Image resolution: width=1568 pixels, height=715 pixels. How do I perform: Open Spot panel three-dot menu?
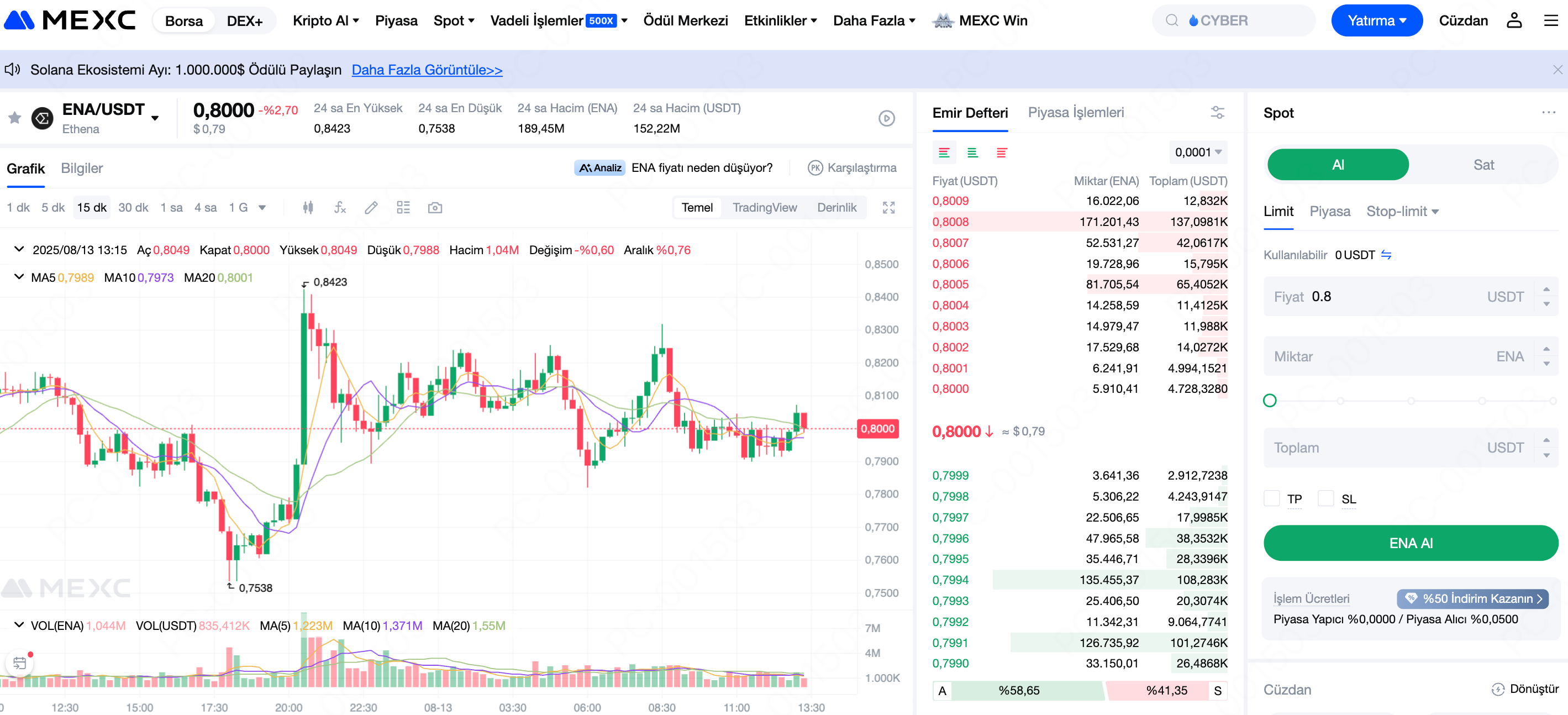[x=1548, y=112]
